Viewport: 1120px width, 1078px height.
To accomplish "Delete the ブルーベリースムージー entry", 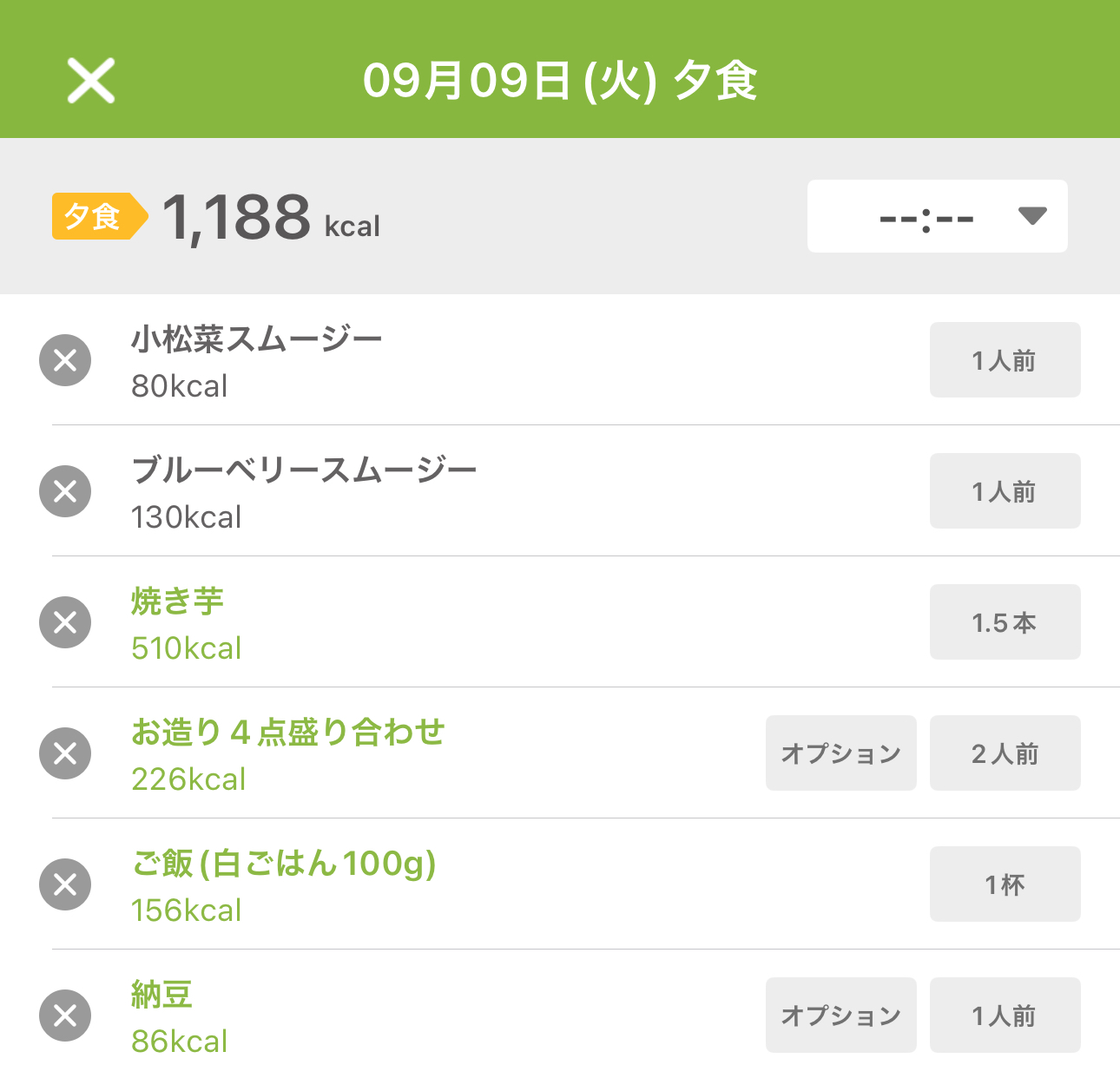I will 65,491.
